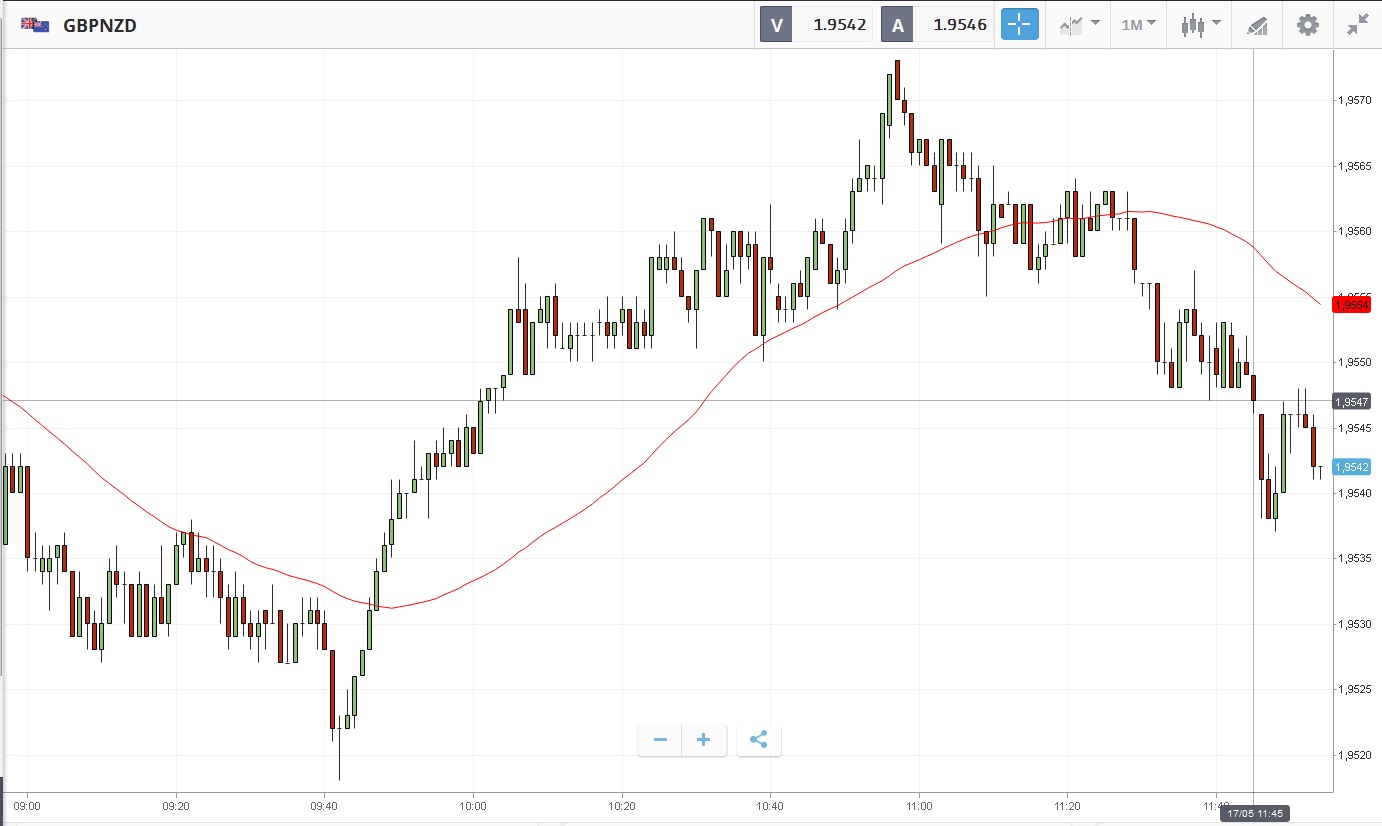Click the collapse chart arrows icon

[x=1357, y=25]
